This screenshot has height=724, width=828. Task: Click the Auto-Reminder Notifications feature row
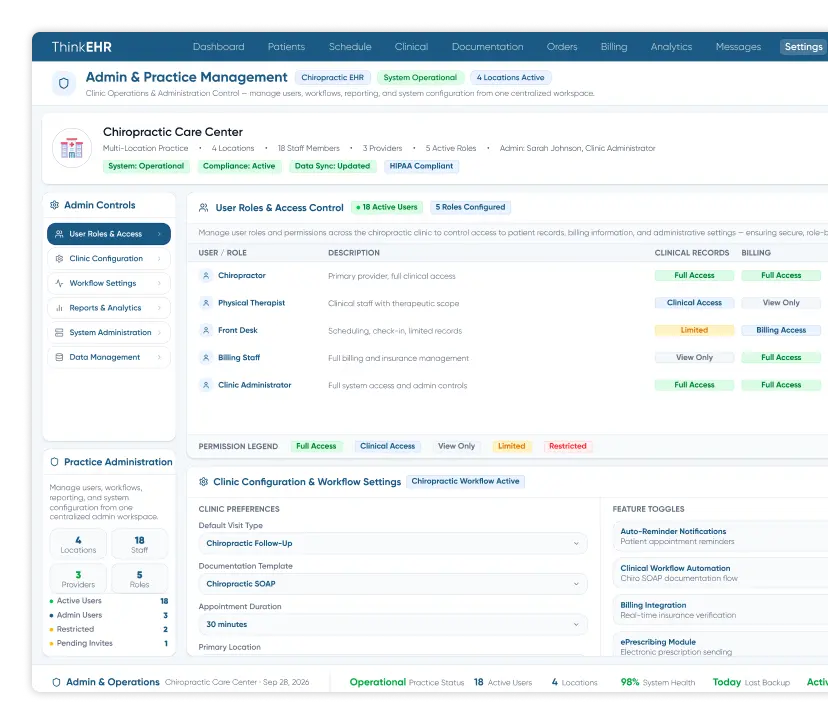point(720,537)
